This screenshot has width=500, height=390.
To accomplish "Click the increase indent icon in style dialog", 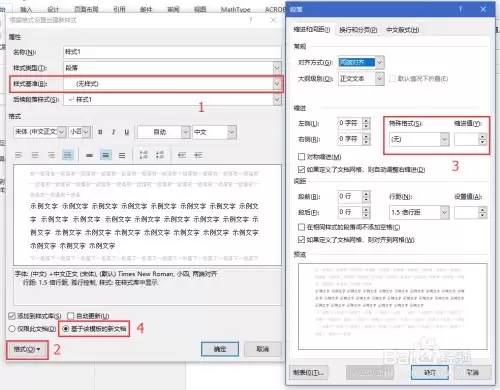I will point(198,155).
